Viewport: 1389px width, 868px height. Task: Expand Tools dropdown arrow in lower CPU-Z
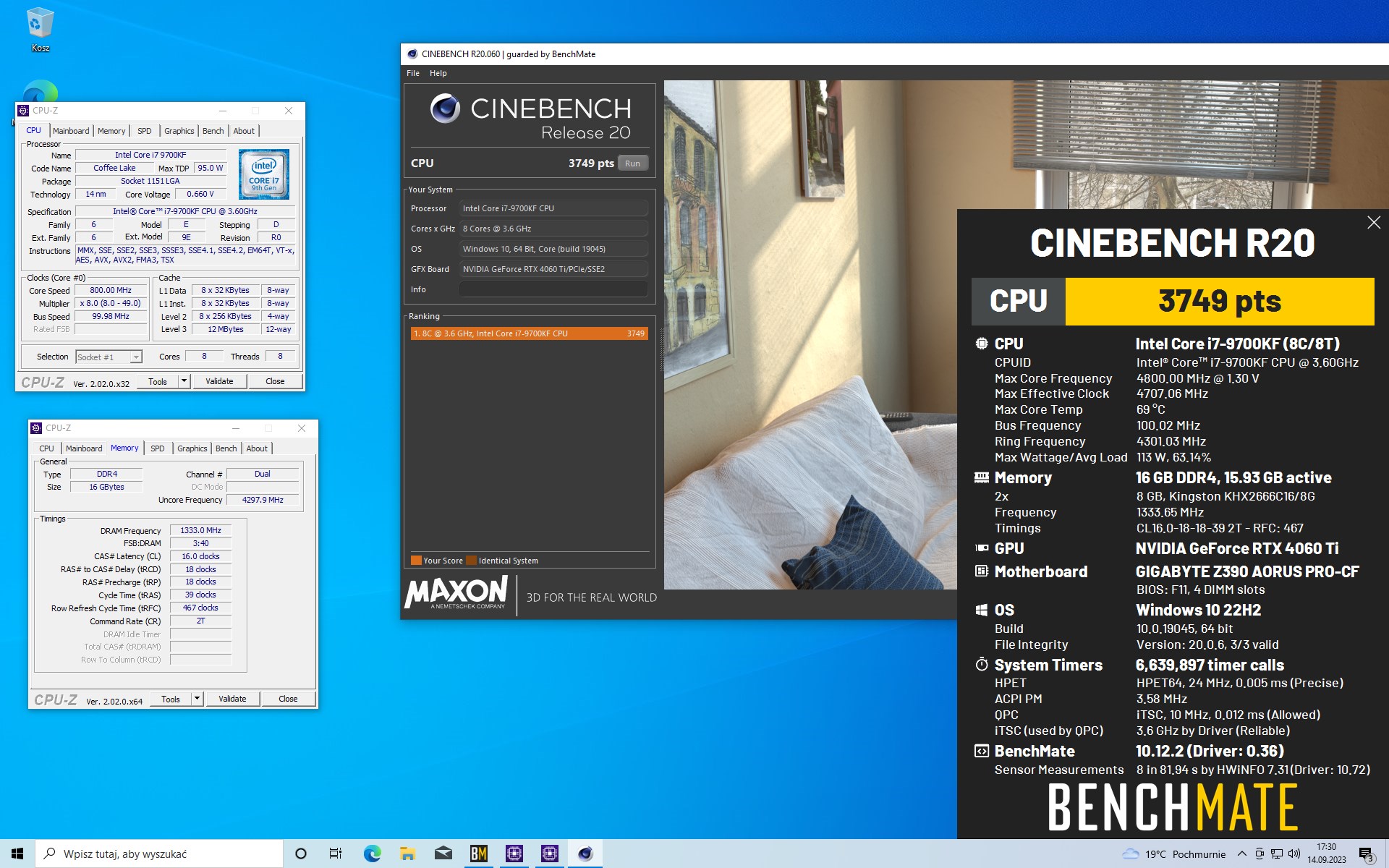click(x=197, y=699)
